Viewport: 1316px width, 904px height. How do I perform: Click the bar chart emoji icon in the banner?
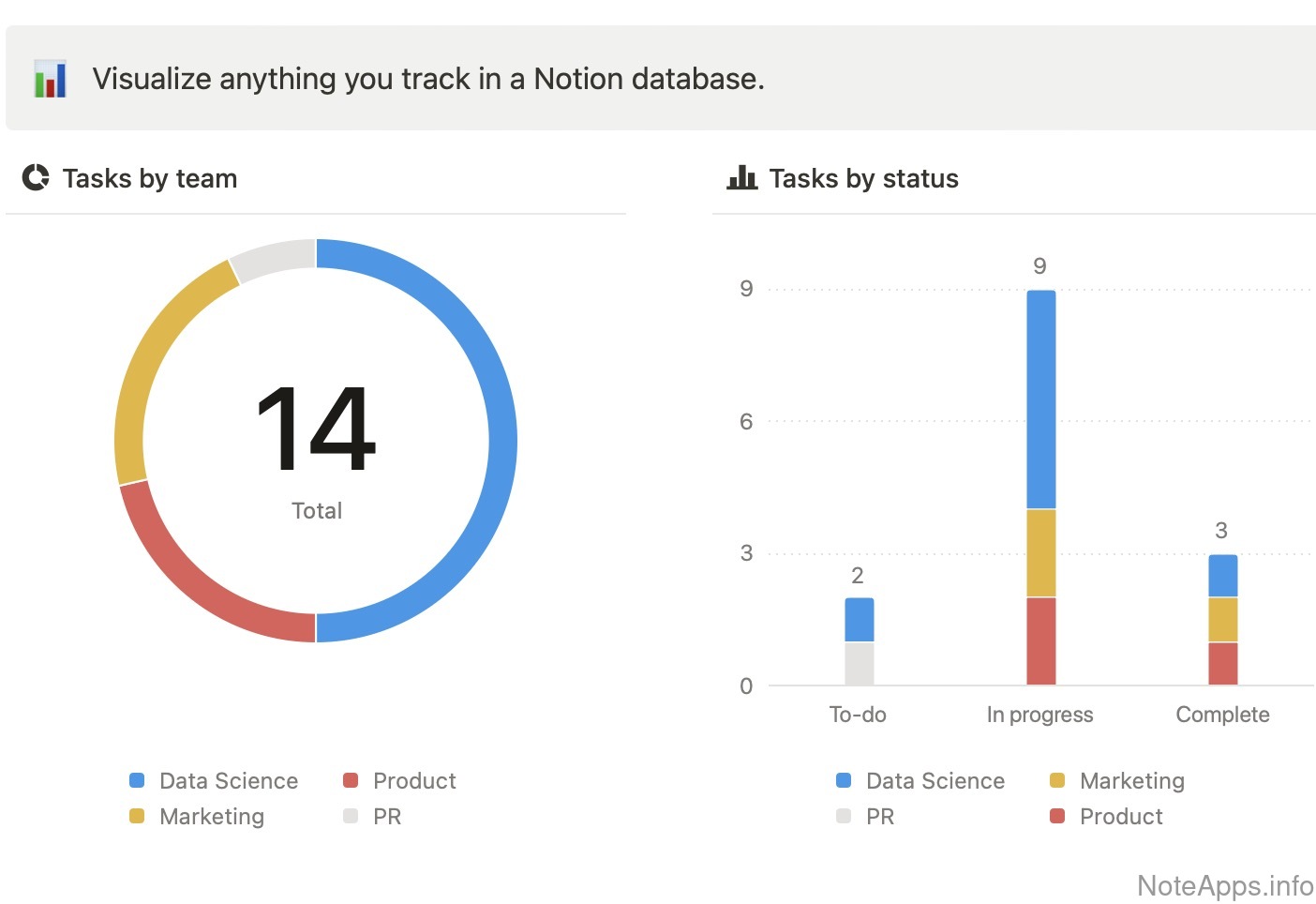click(x=51, y=79)
